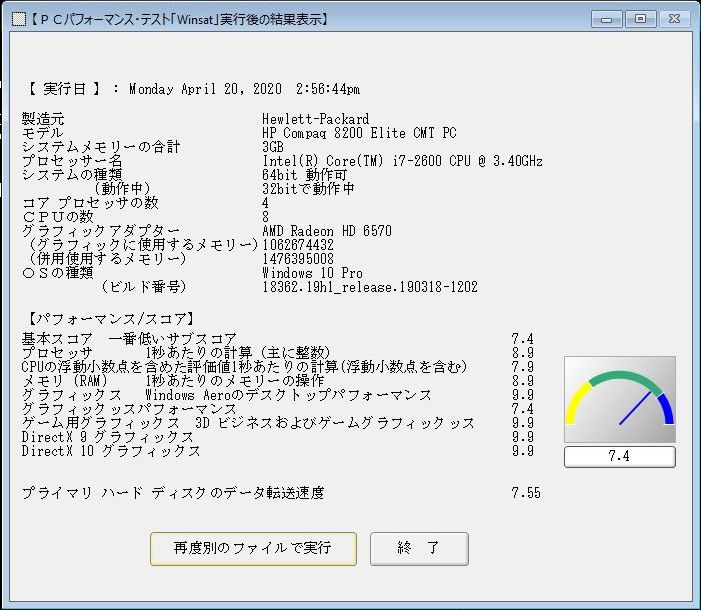Image resolution: width=701 pixels, height=610 pixels.
Task: Click the システムメモリーの合計 label
Action: (101, 147)
